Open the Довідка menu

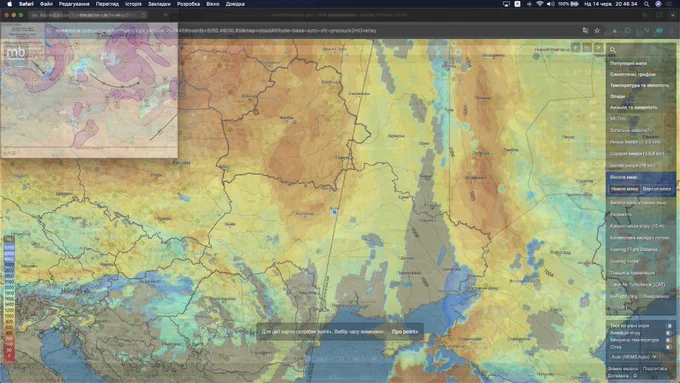pos(235,4)
